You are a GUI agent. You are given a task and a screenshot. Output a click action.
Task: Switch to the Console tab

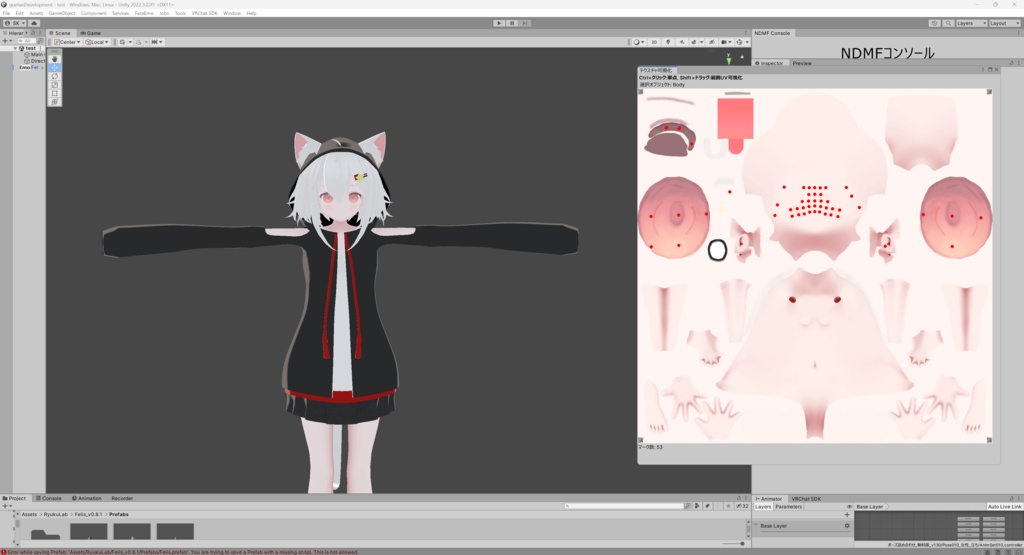[49, 498]
